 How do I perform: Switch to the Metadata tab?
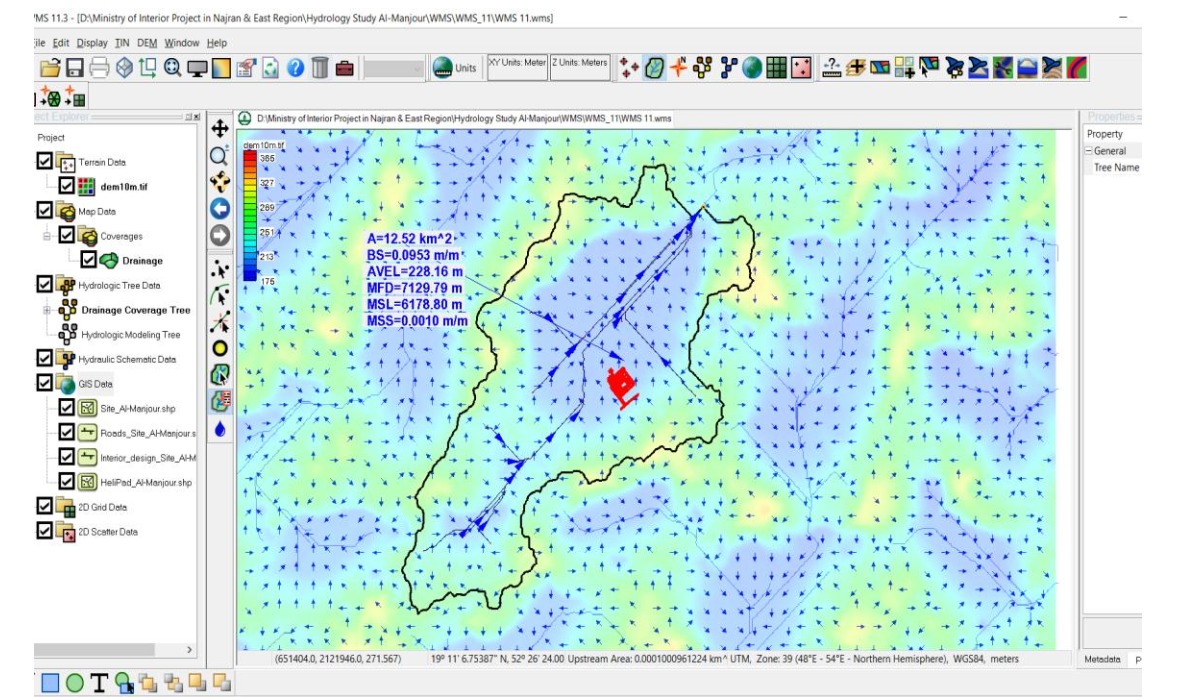1102,660
